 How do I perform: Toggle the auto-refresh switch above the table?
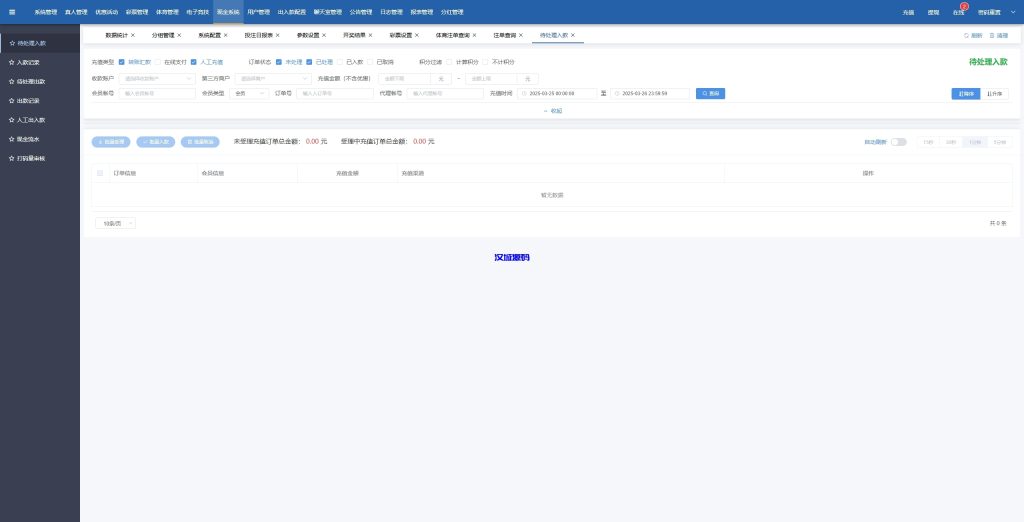pos(898,142)
